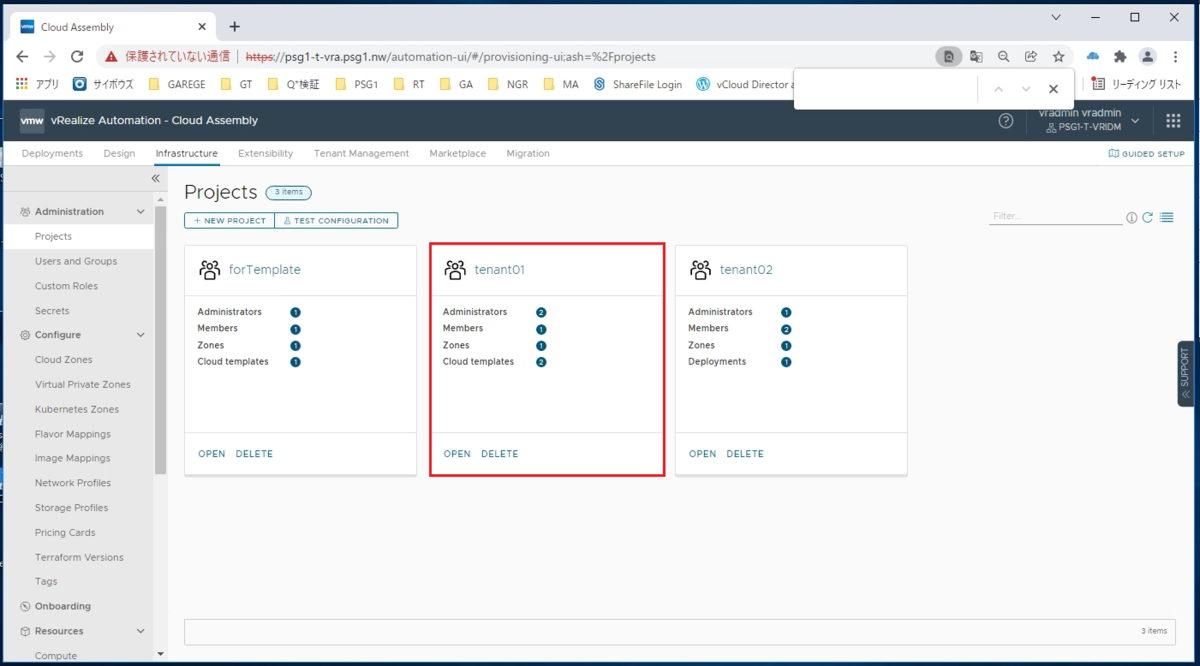Open Network Profiles in sidebar
This screenshot has width=1200, height=666.
73,483
